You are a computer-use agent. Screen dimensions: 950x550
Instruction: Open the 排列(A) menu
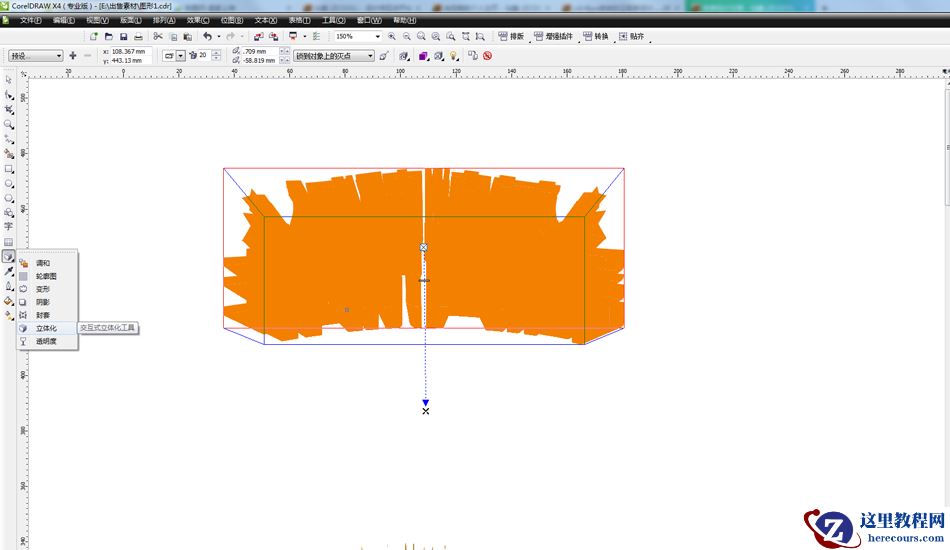[164, 20]
